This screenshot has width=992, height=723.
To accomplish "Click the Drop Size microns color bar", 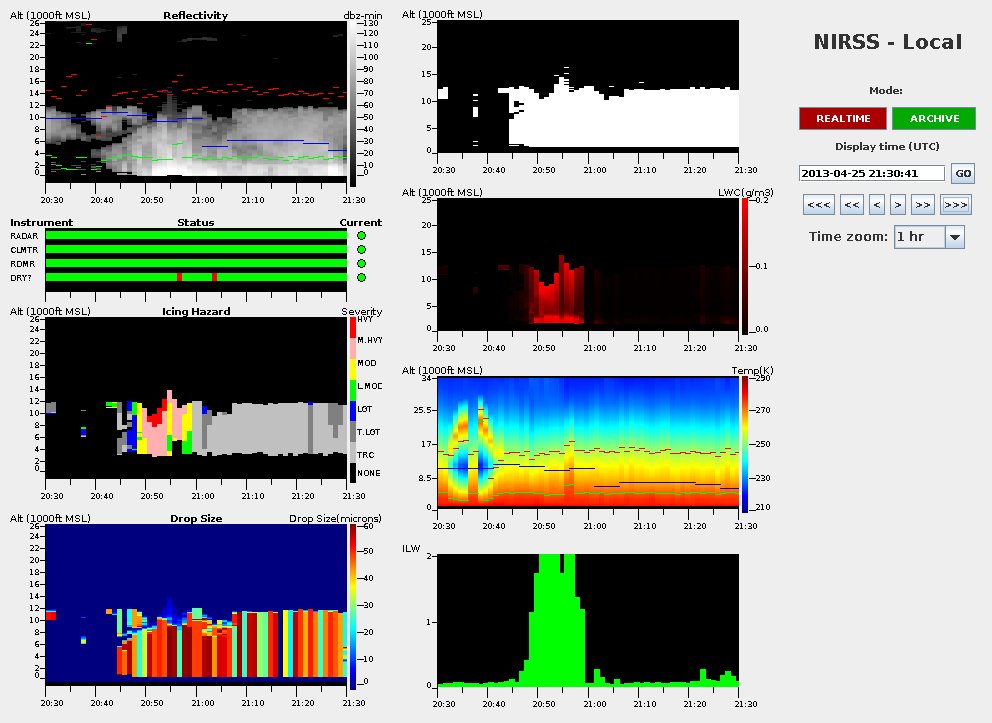I will tap(351, 607).
